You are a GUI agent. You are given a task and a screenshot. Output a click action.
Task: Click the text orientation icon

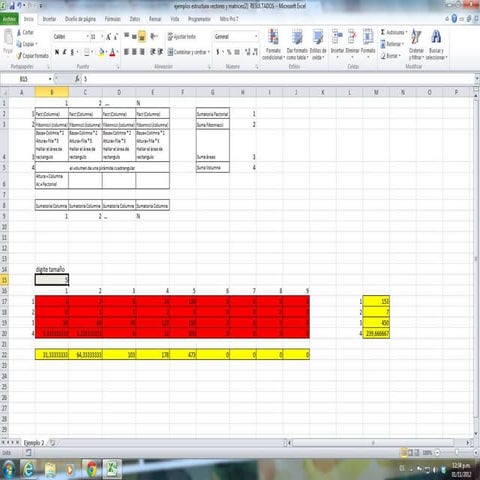pyautogui.click(x=153, y=36)
